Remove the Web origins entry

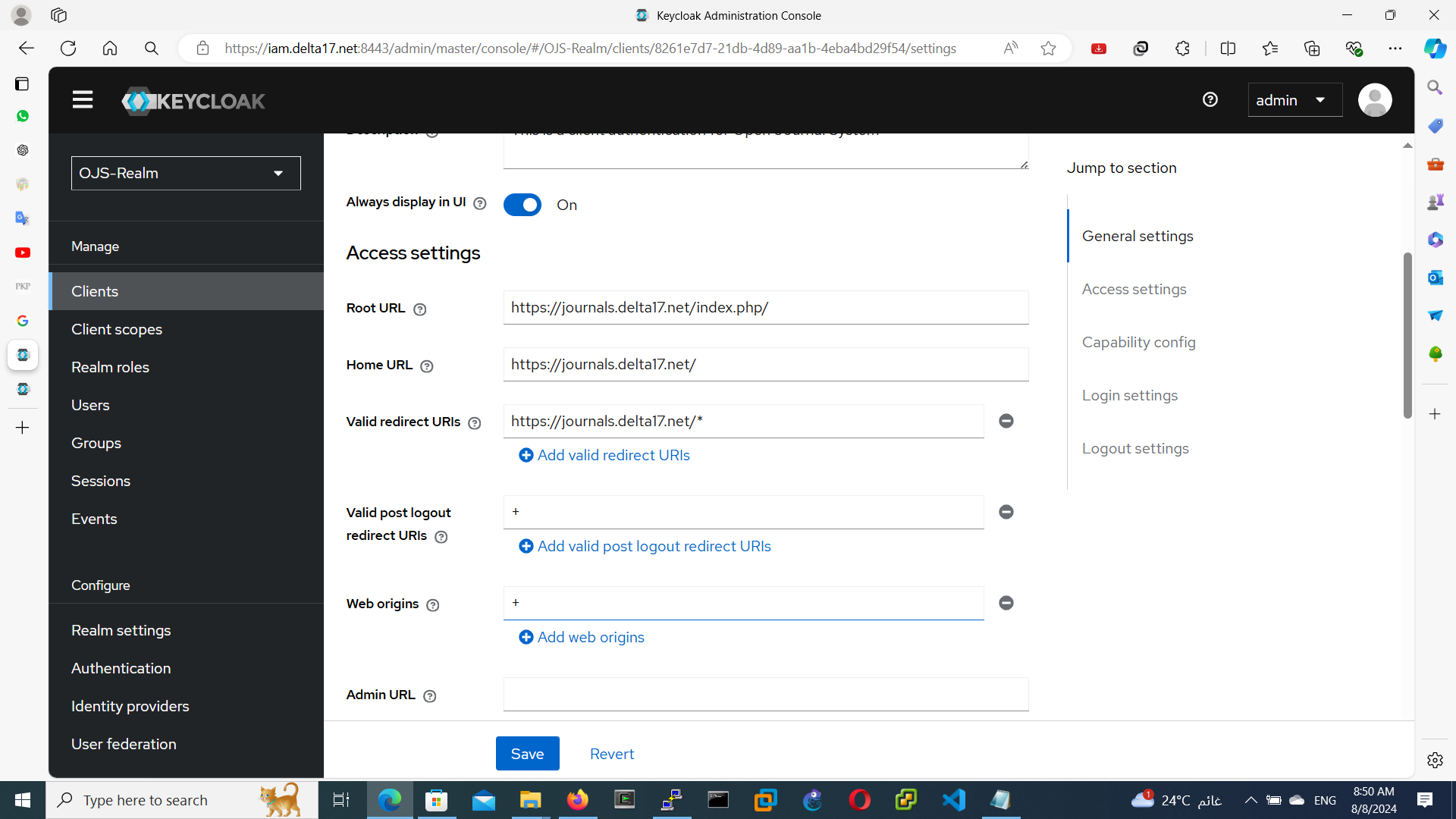1006,603
